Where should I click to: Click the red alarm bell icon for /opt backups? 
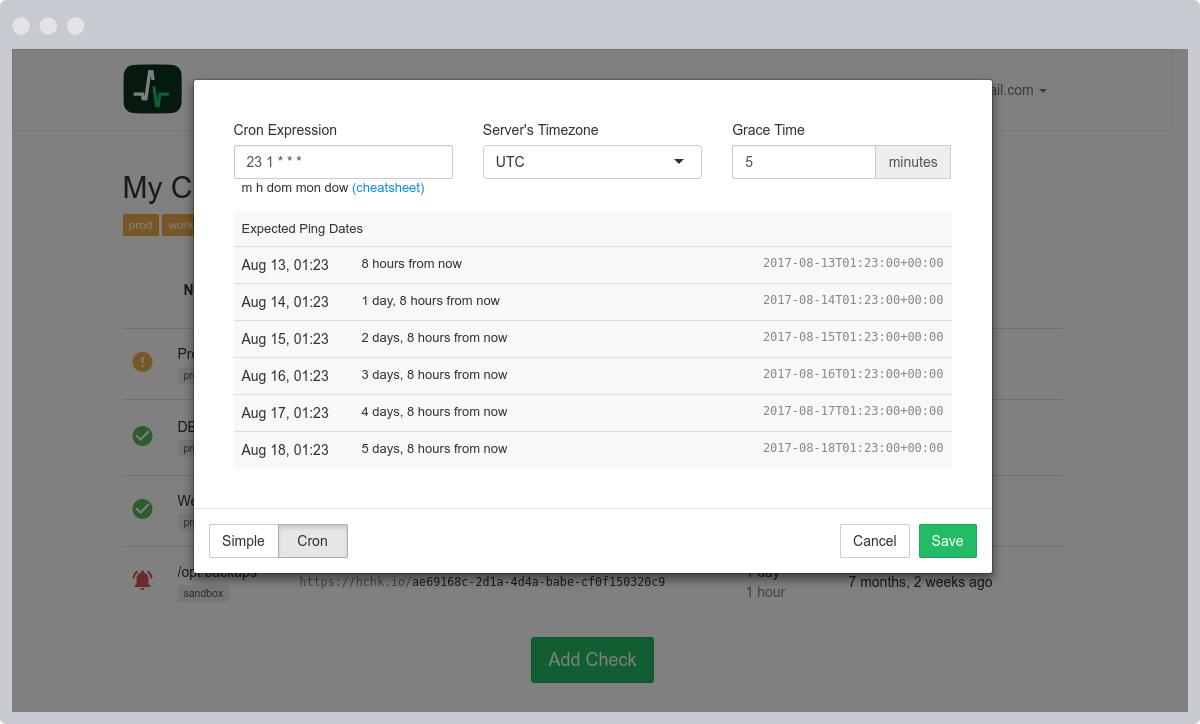pyautogui.click(x=142, y=578)
